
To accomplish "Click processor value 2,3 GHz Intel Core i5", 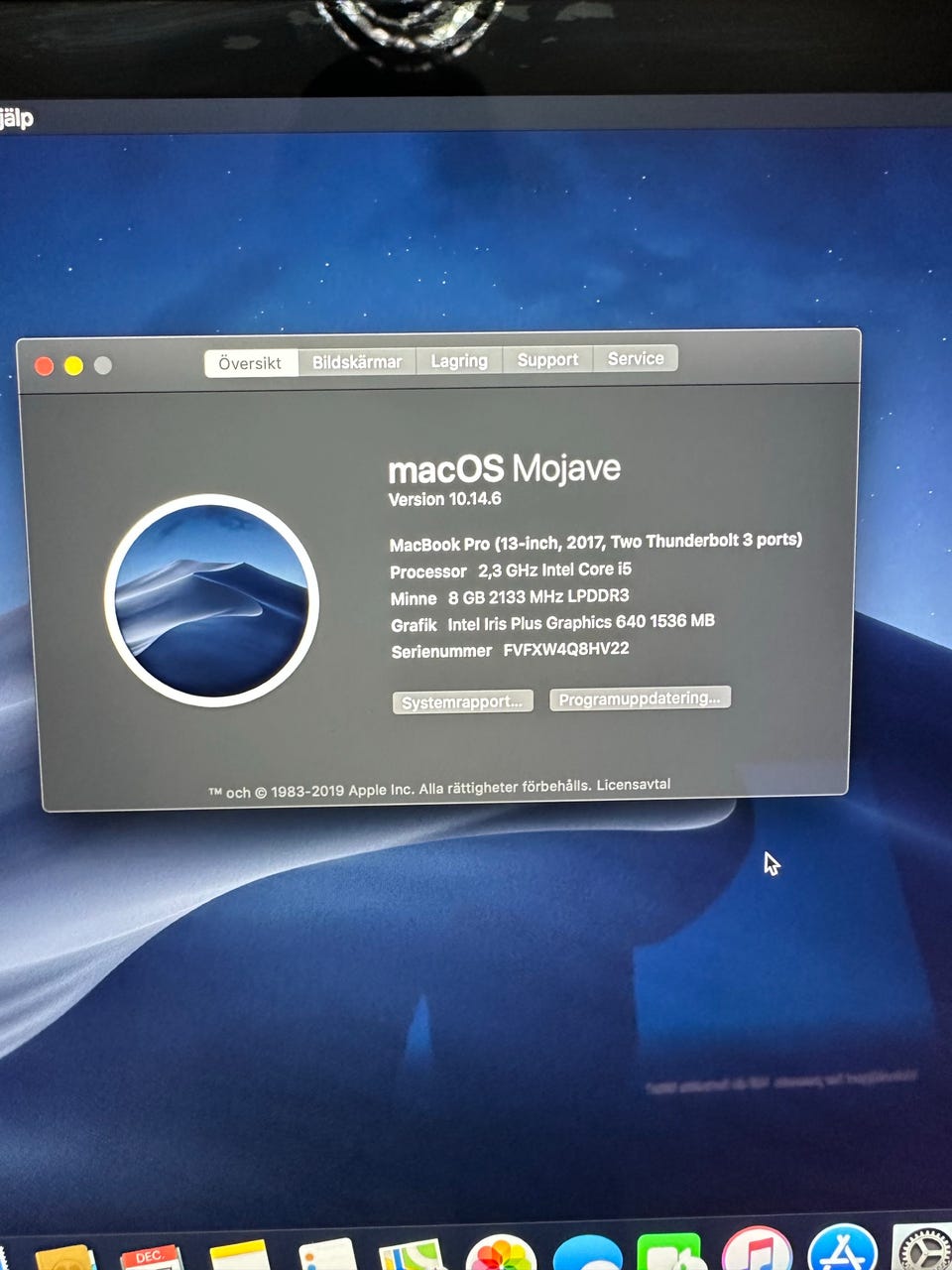I will [554, 570].
